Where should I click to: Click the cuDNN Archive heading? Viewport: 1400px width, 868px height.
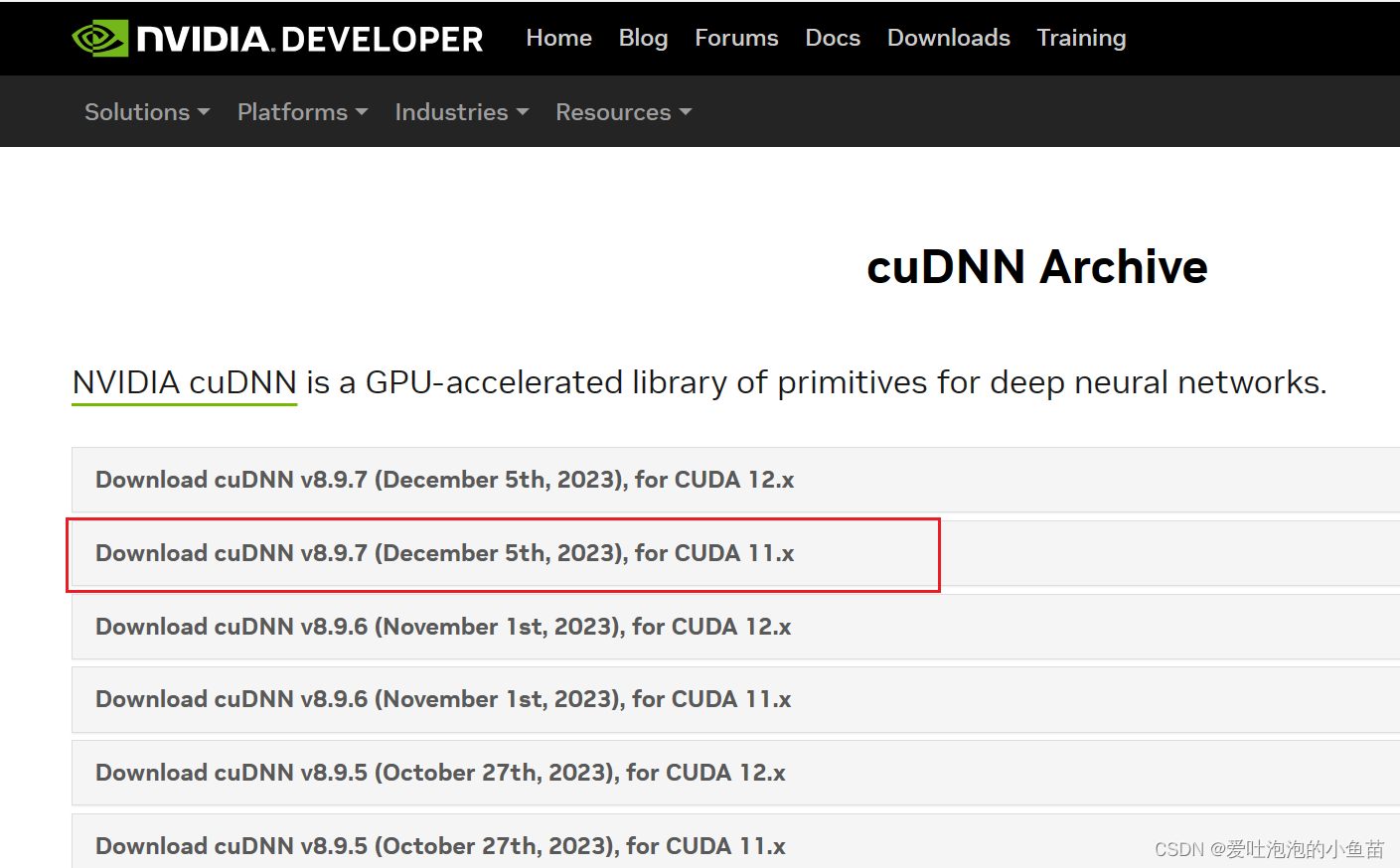1036,267
